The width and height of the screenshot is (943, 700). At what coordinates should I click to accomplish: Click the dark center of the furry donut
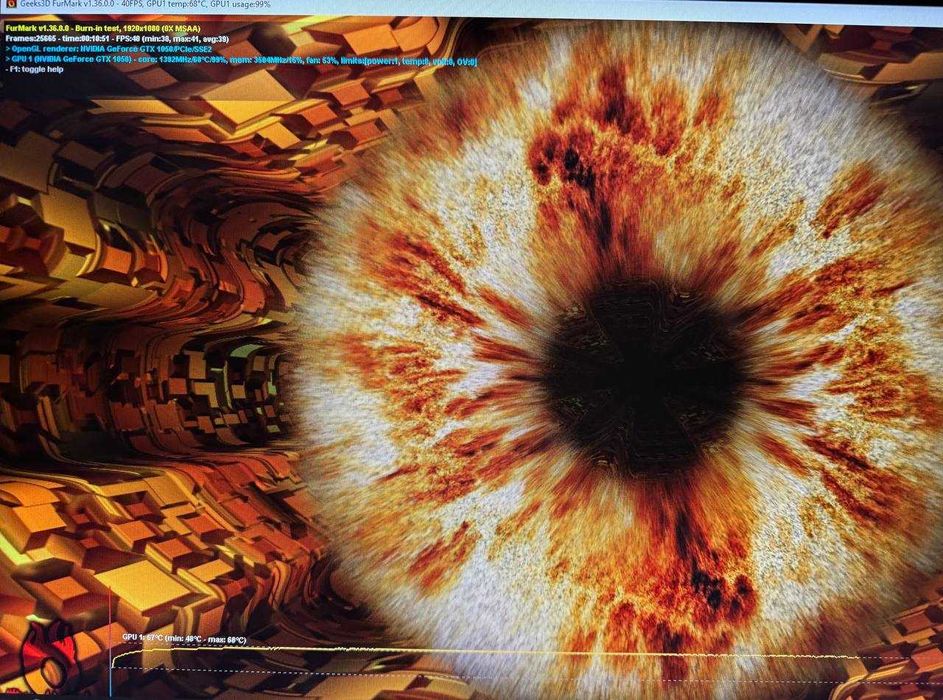click(645, 378)
